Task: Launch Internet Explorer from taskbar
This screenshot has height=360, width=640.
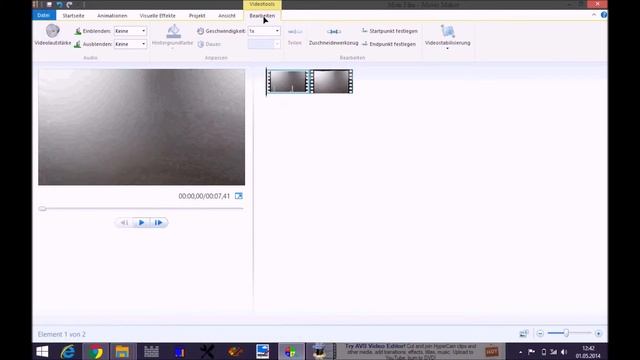Action: [x=68, y=351]
